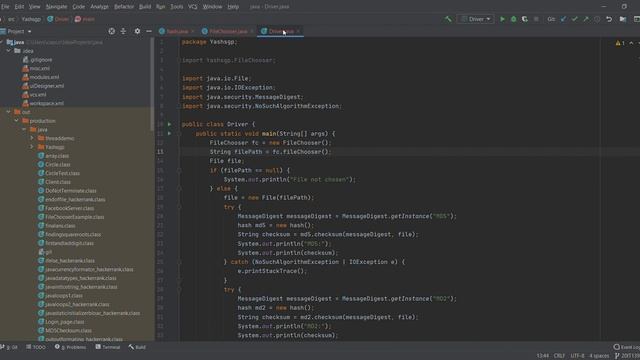
Task: Open the Event Log
Action: point(627,347)
